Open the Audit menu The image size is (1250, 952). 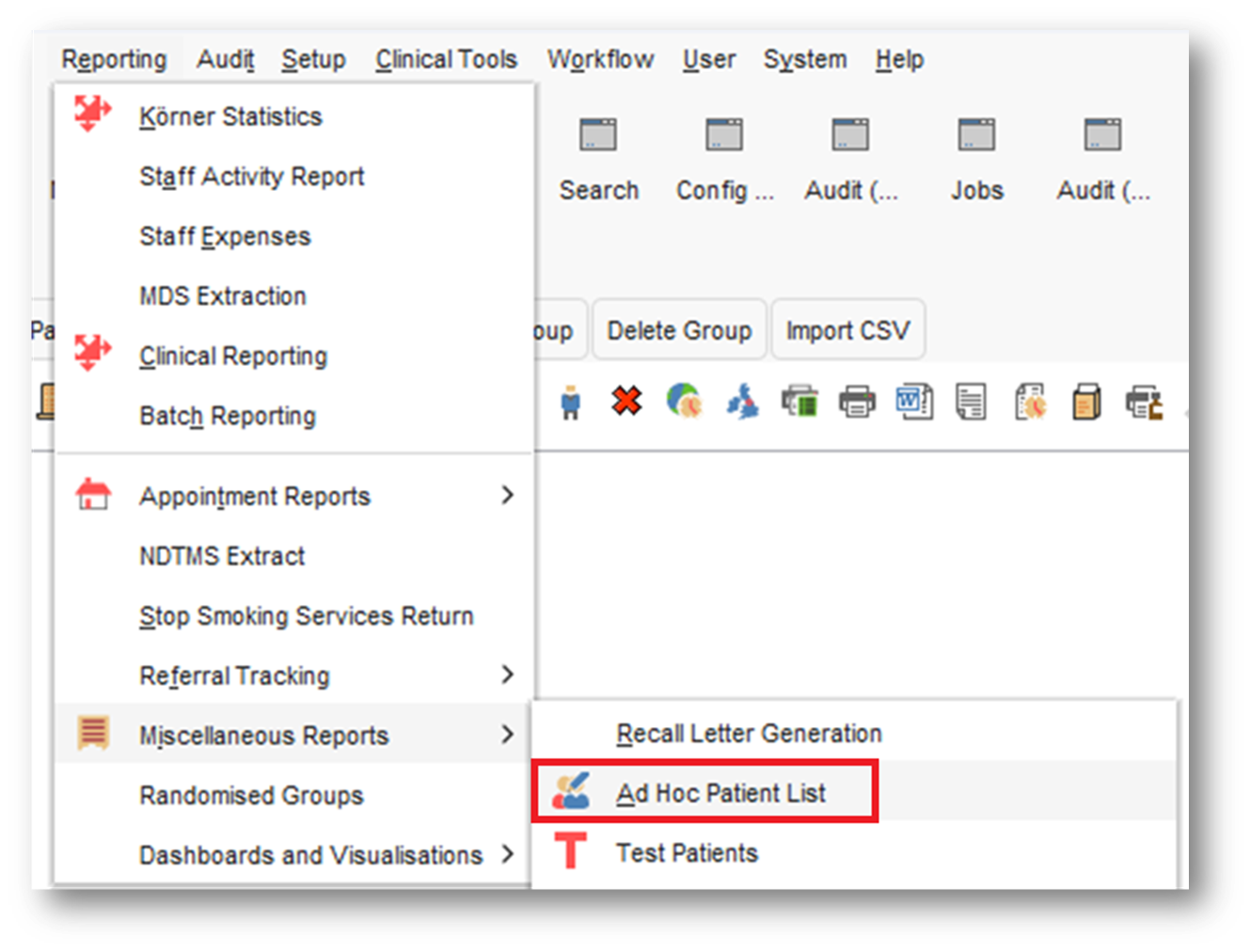click(225, 59)
